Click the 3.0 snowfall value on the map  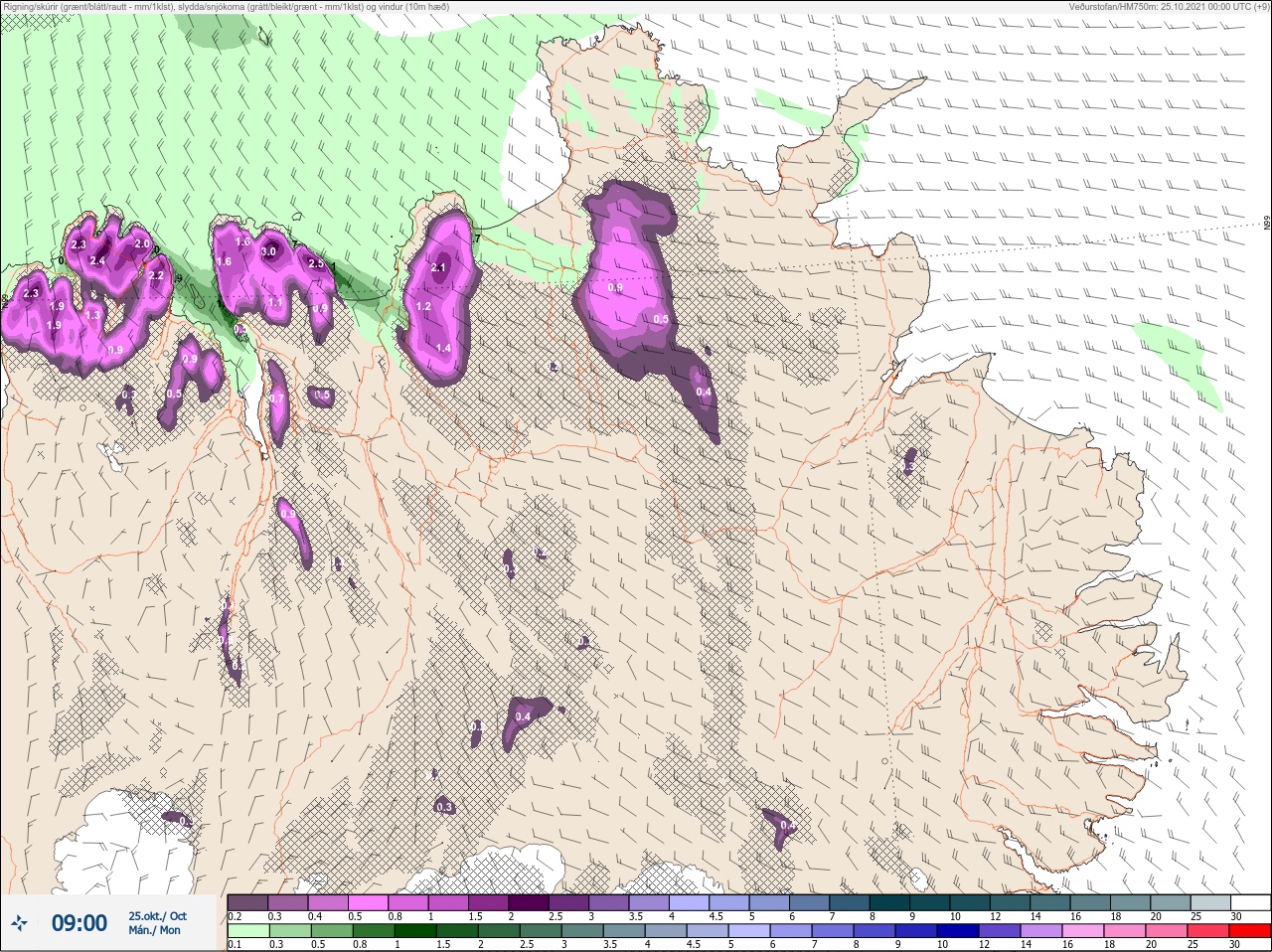[268, 251]
